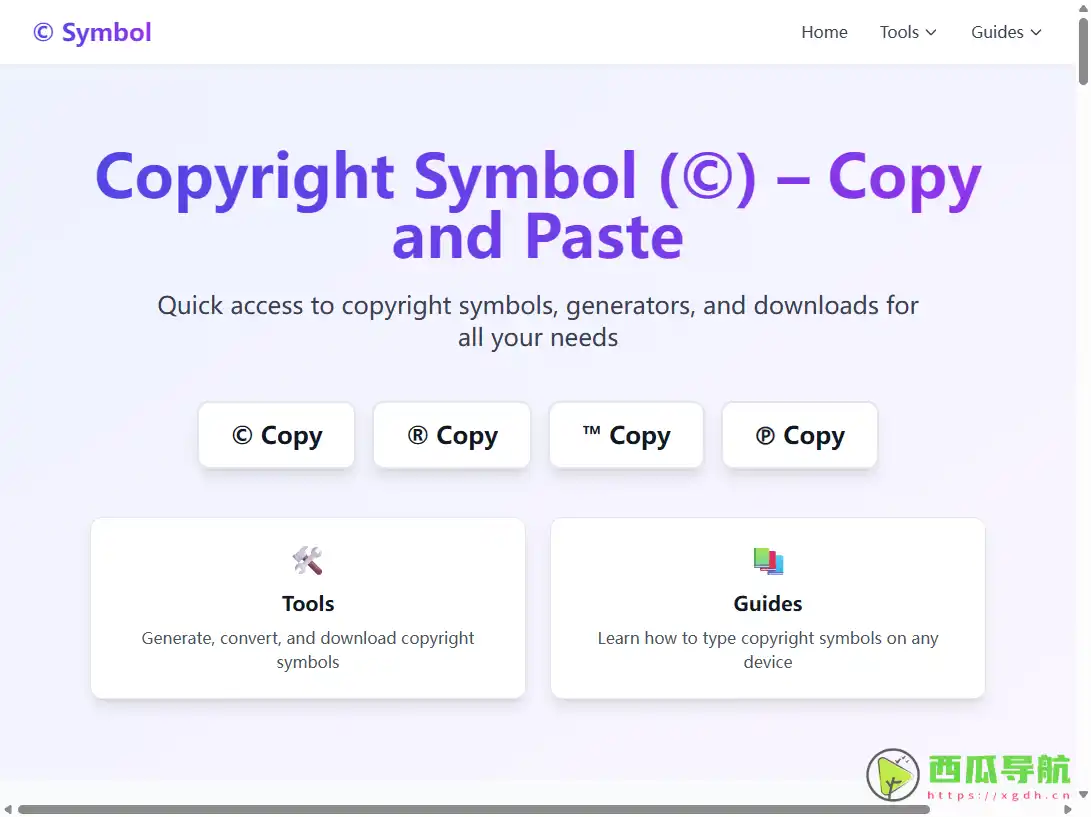
Task: Click the books icon on Guides card
Action: [767, 561]
